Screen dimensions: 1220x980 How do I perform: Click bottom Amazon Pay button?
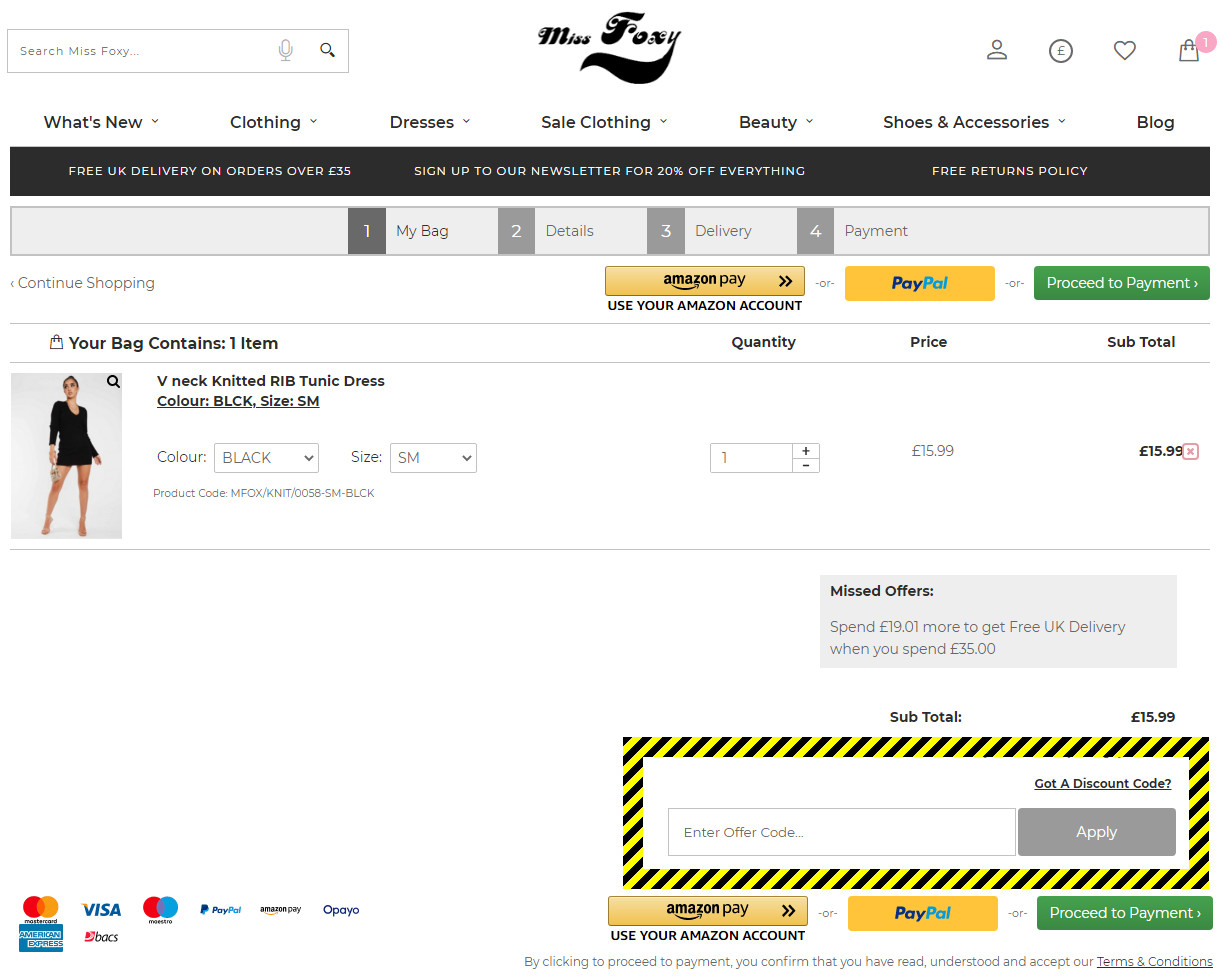click(708, 911)
